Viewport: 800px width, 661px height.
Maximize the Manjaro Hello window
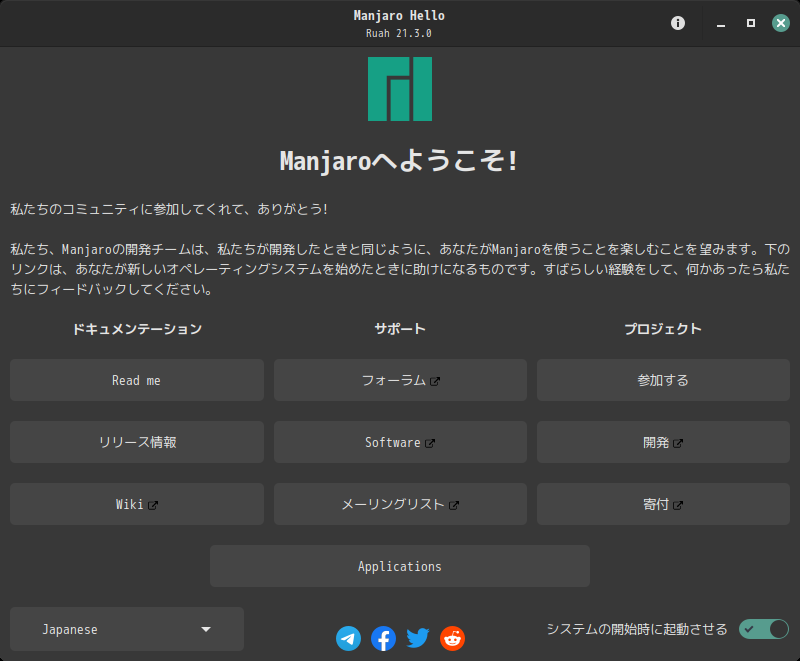[751, 23]
